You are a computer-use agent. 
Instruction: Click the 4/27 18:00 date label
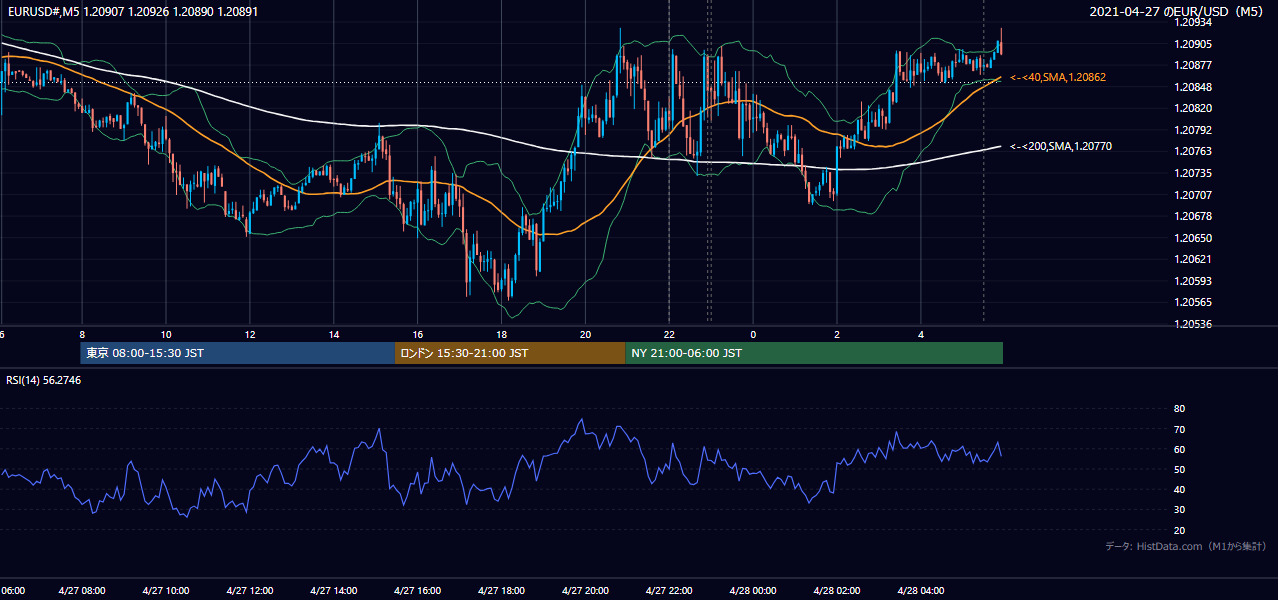[502, 590]
